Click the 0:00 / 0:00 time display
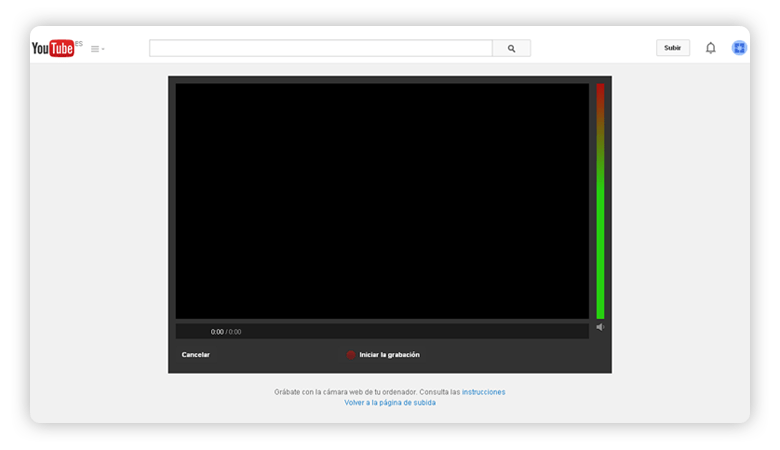This screenshot has width=780, height=450. click(x=226, y=332)
